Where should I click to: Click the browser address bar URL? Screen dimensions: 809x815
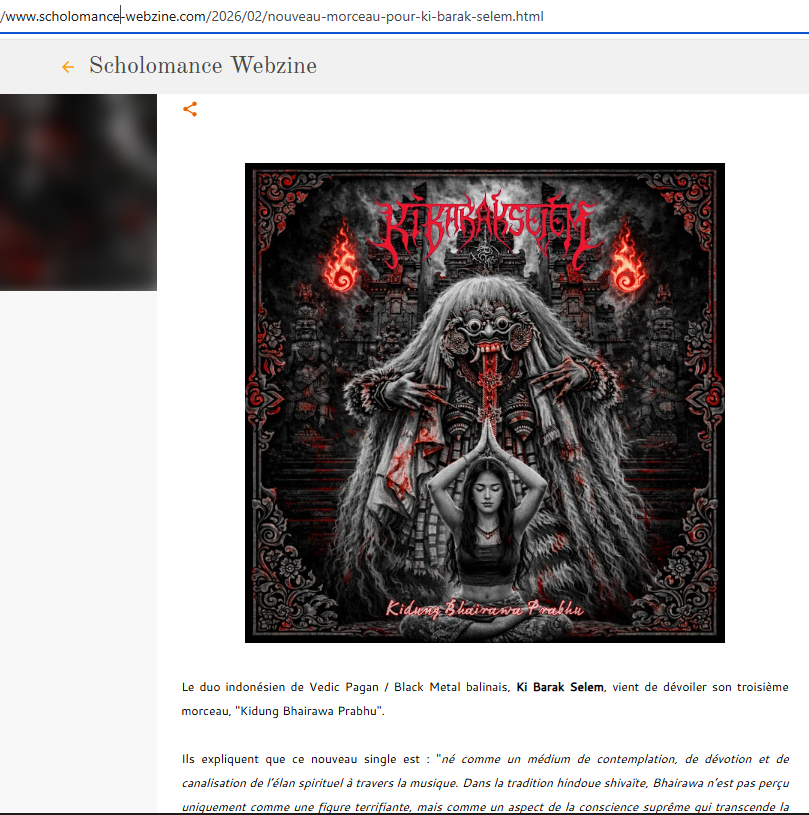272,16
